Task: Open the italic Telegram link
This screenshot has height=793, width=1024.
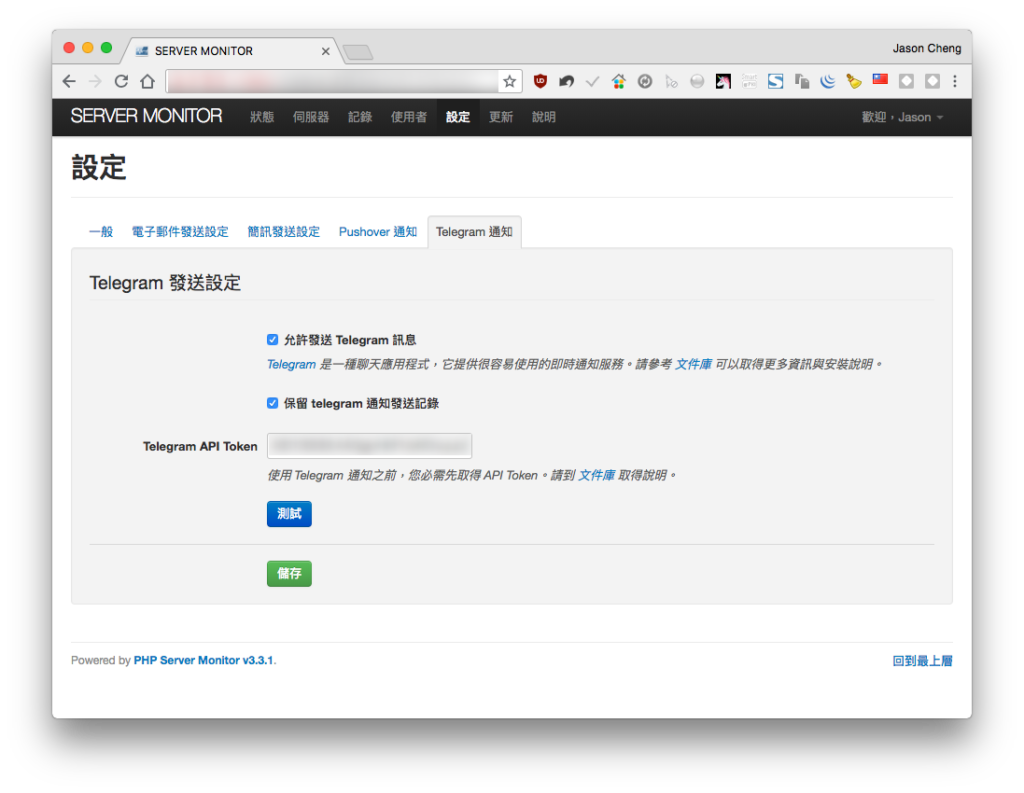Action: [291, 364]
